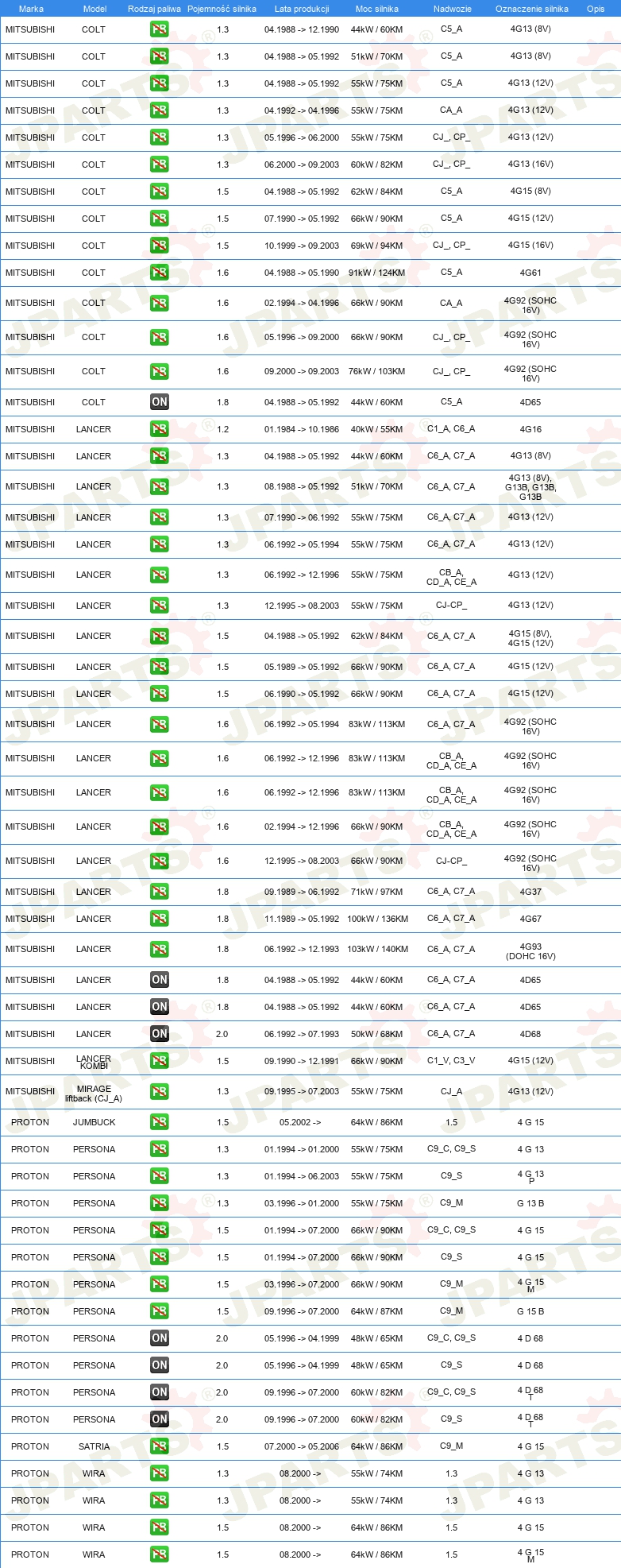Click the Opis column header

596,9
